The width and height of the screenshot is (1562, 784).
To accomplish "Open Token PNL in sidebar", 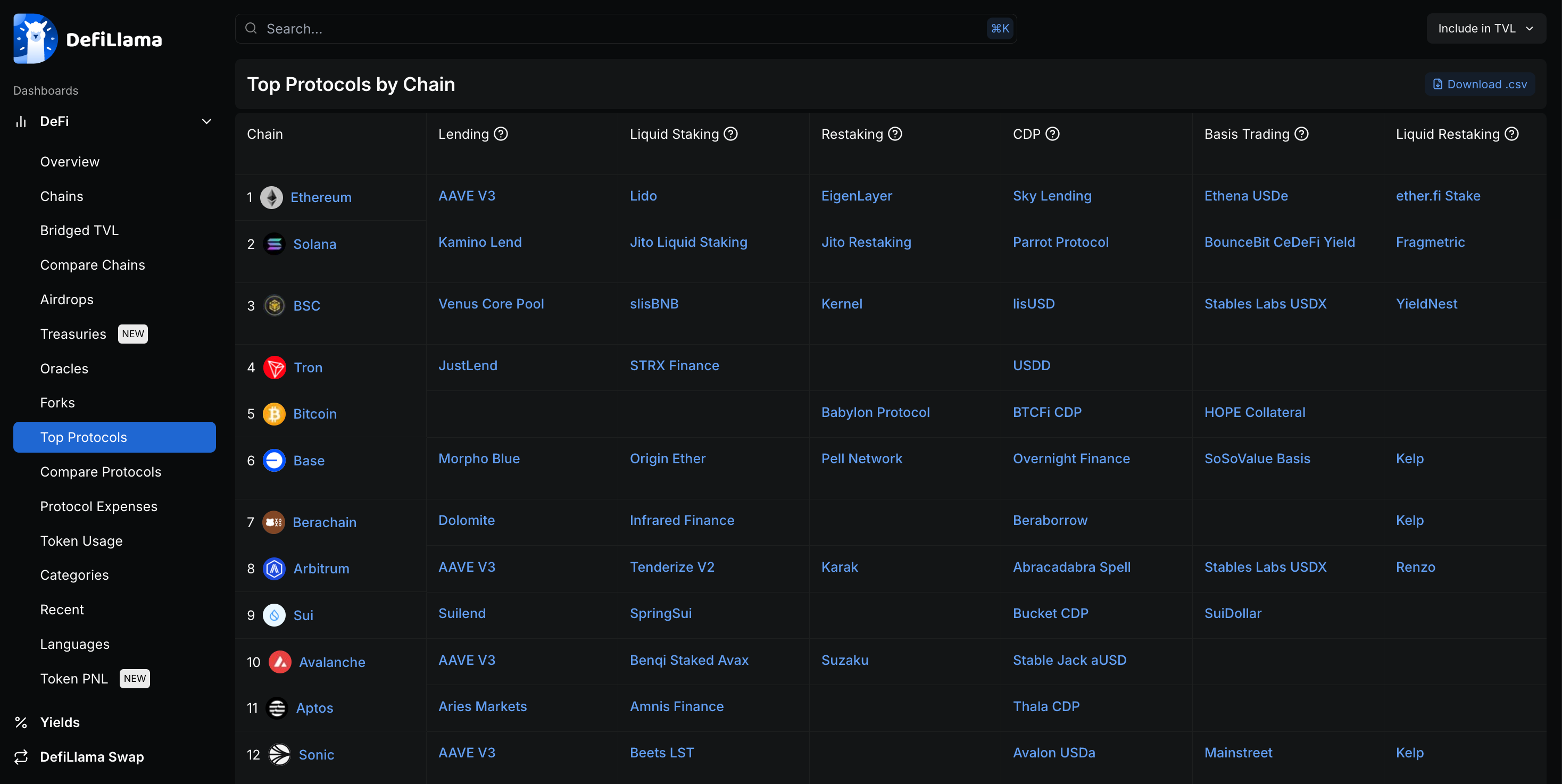I will tap(74, 679).
